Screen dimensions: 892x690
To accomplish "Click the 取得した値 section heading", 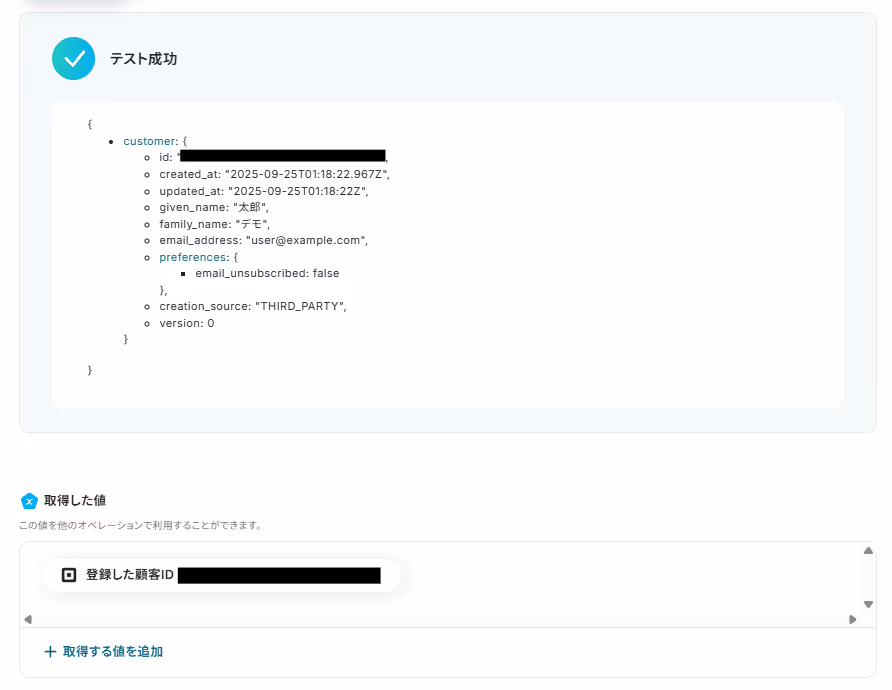I will (75, 501).
